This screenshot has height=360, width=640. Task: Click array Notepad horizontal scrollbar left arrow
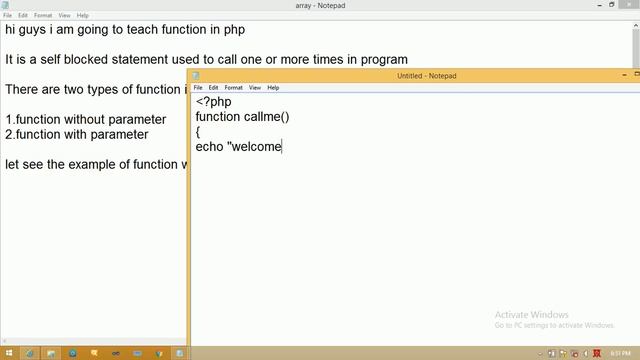[4, 341]
